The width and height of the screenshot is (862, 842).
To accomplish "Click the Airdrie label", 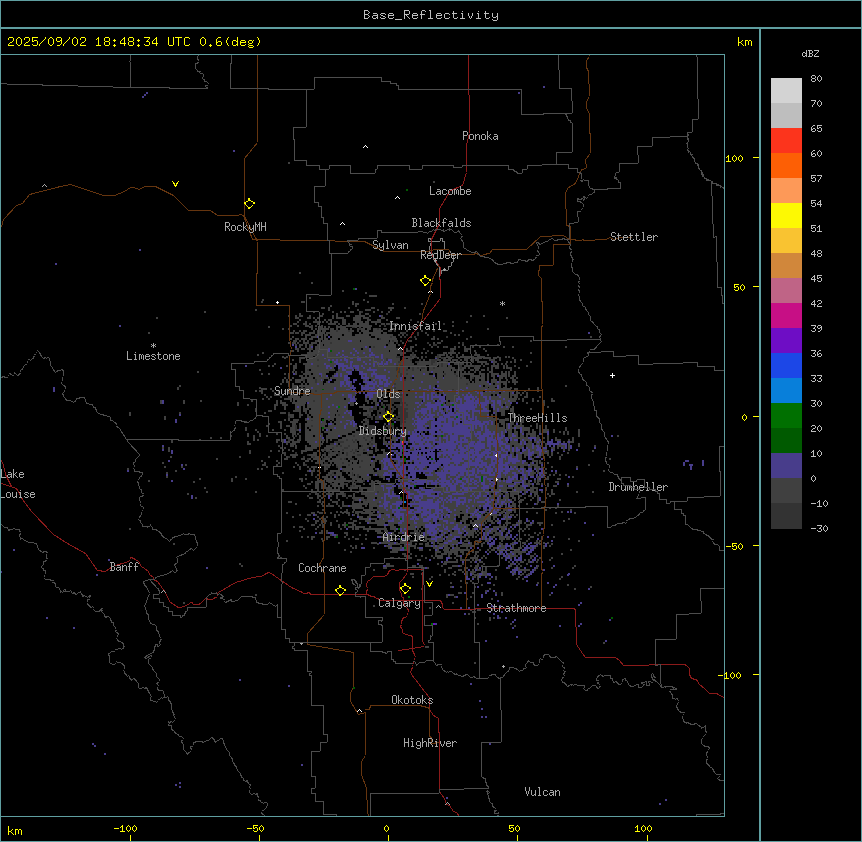I will coord(404,537).
